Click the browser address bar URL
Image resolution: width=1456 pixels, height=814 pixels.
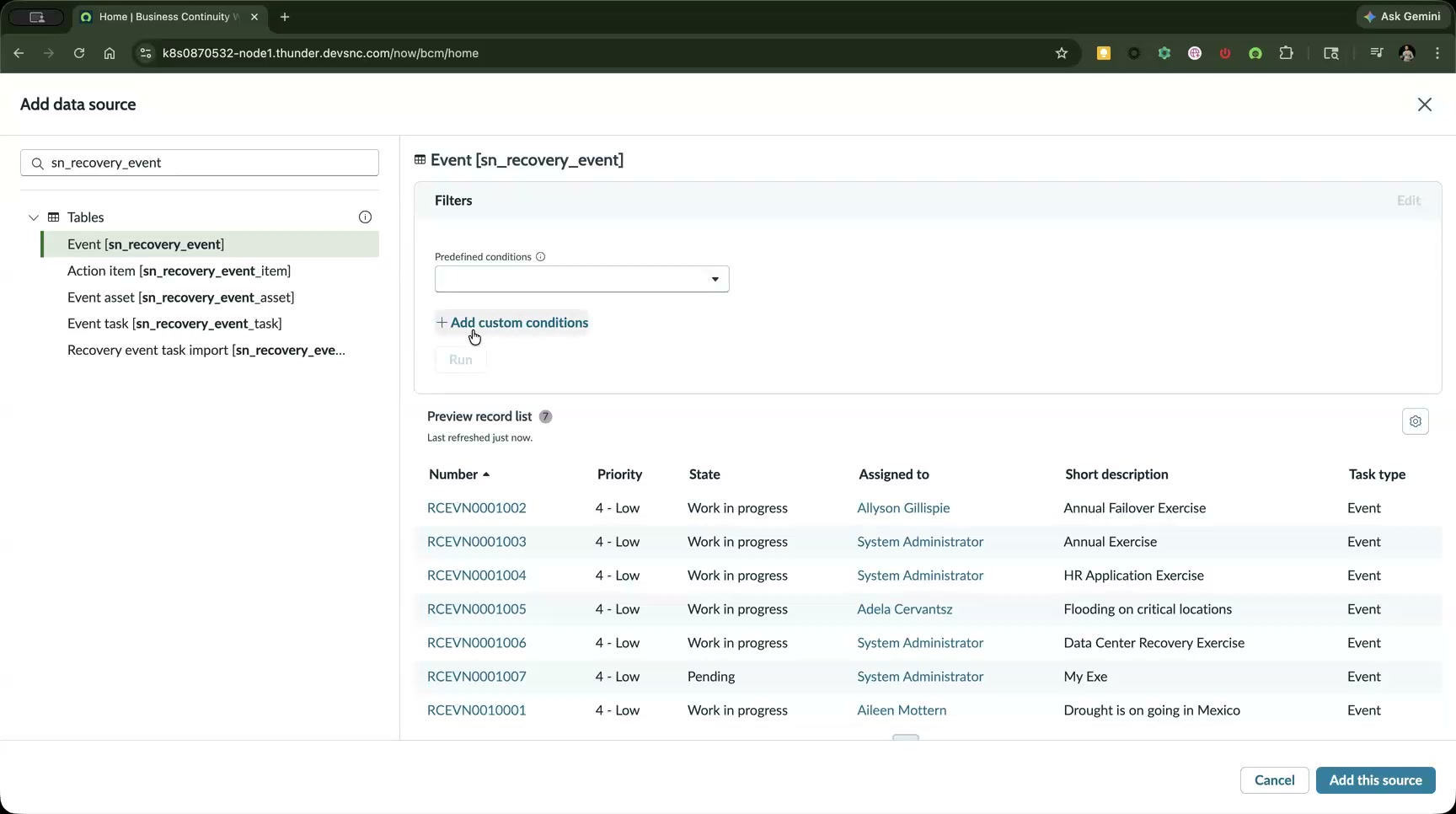point(320,53)
